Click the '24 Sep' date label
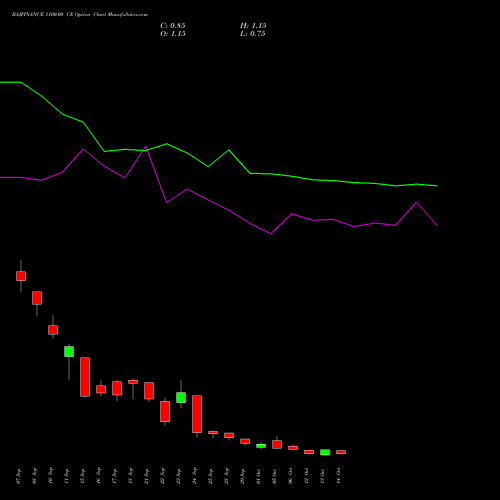This screenshot has height=500, width=500. click(195, 476)
